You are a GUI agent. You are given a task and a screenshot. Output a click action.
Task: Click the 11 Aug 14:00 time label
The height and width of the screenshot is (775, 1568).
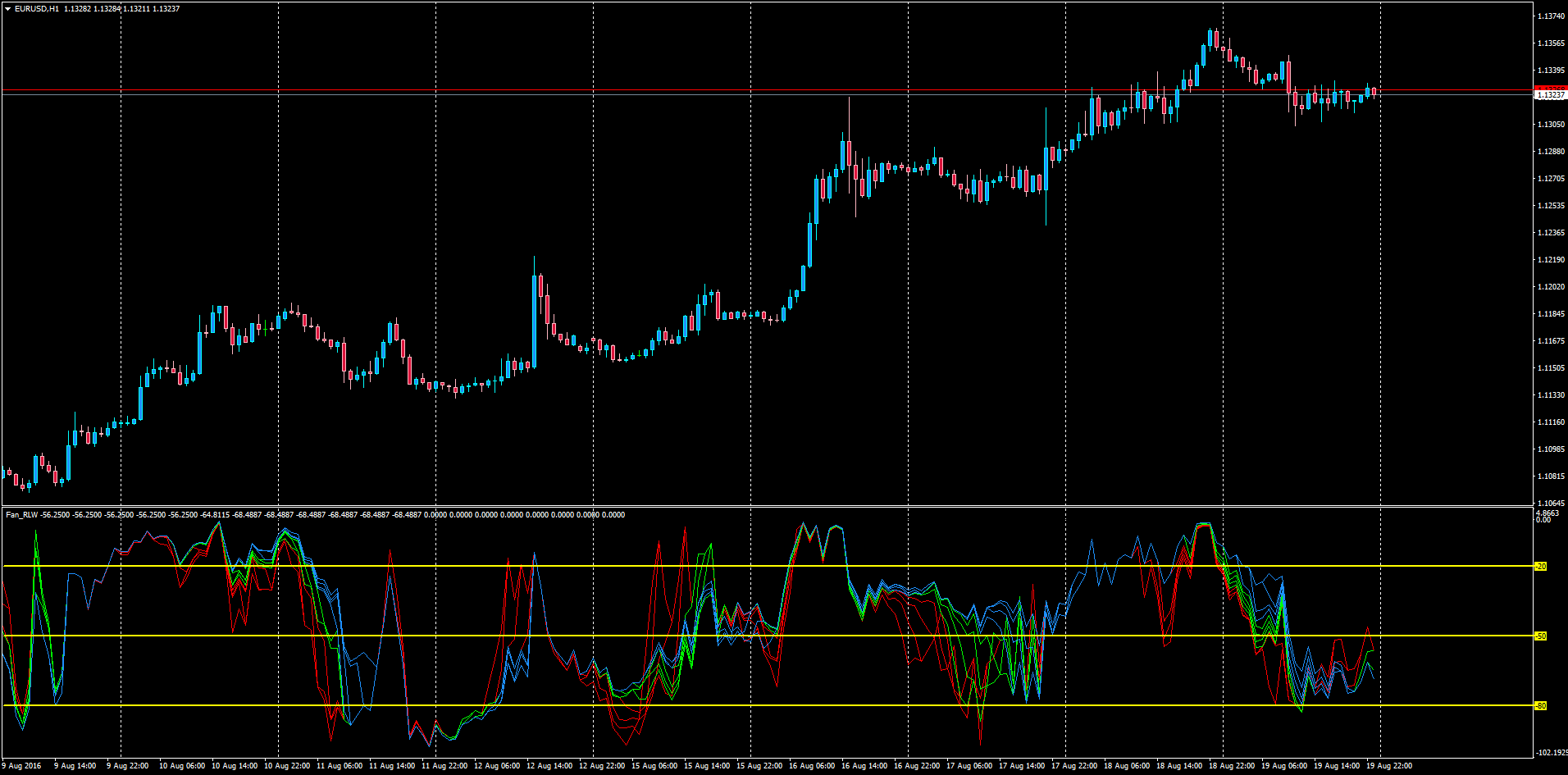392,766
